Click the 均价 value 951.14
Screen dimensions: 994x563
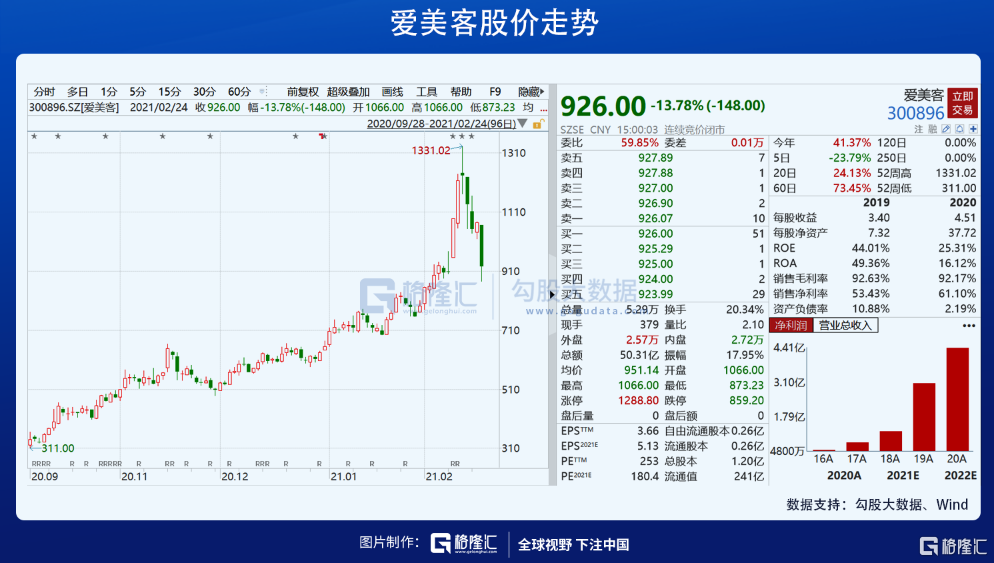(641, 370)
